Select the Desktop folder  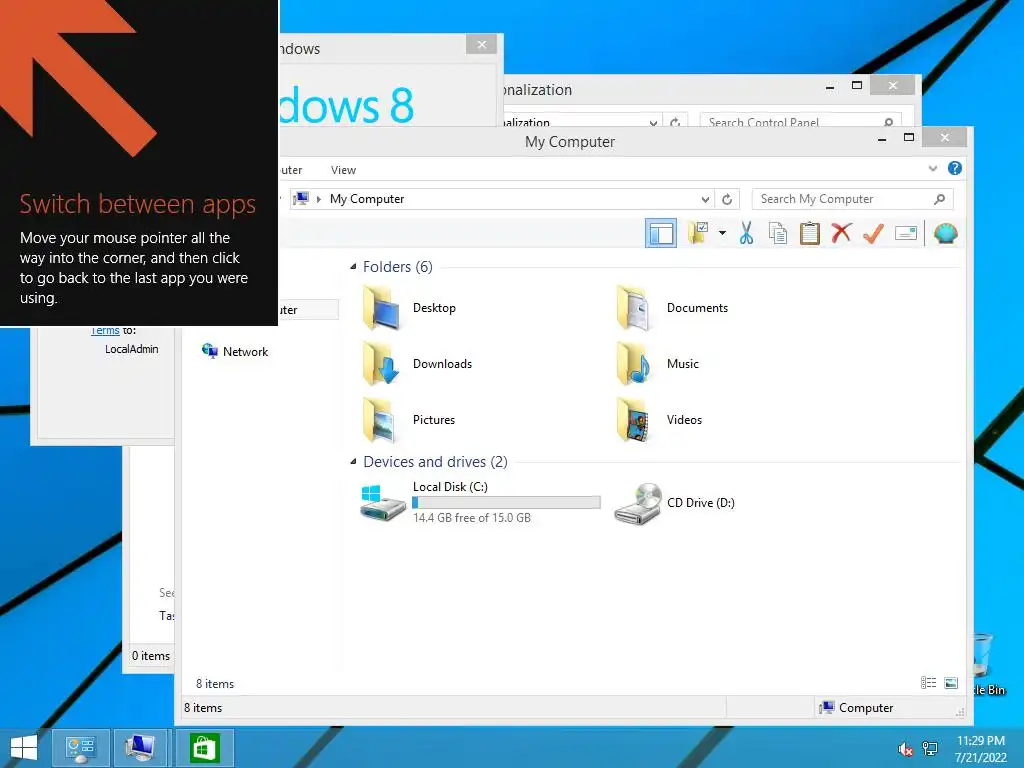(410, 308)
